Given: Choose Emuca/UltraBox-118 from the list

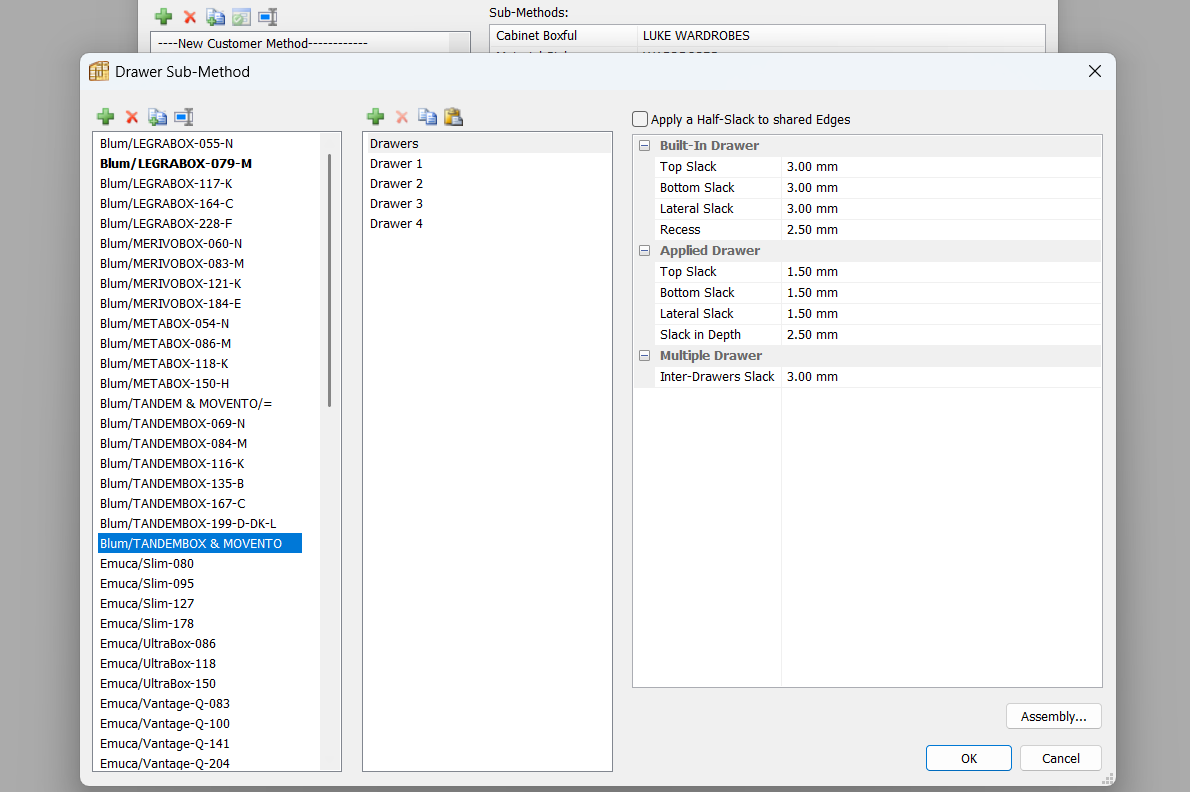Looking at the screenshot, I should click(158, 663).
